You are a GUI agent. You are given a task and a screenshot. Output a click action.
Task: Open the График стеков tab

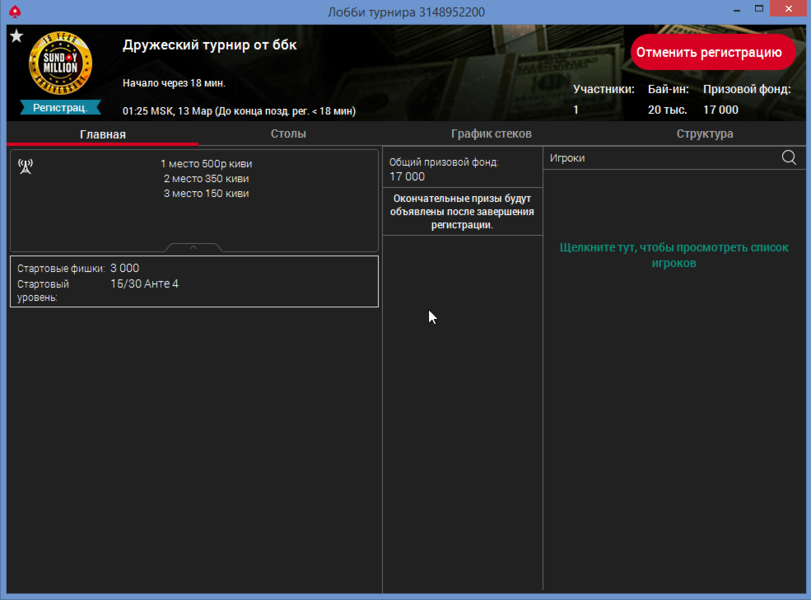491,134
